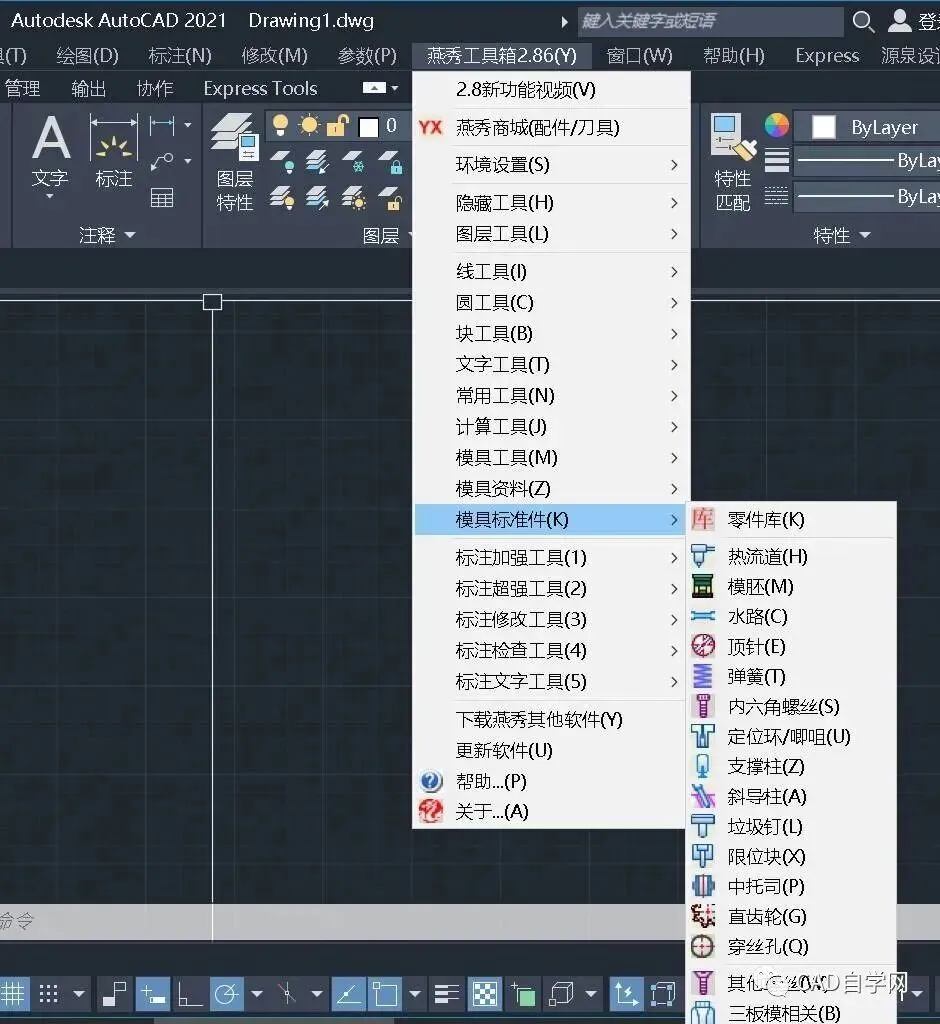Click the linear dimension icon
Image resolution: width=940 pixels, height=1024 pixels.
(162, 125)
